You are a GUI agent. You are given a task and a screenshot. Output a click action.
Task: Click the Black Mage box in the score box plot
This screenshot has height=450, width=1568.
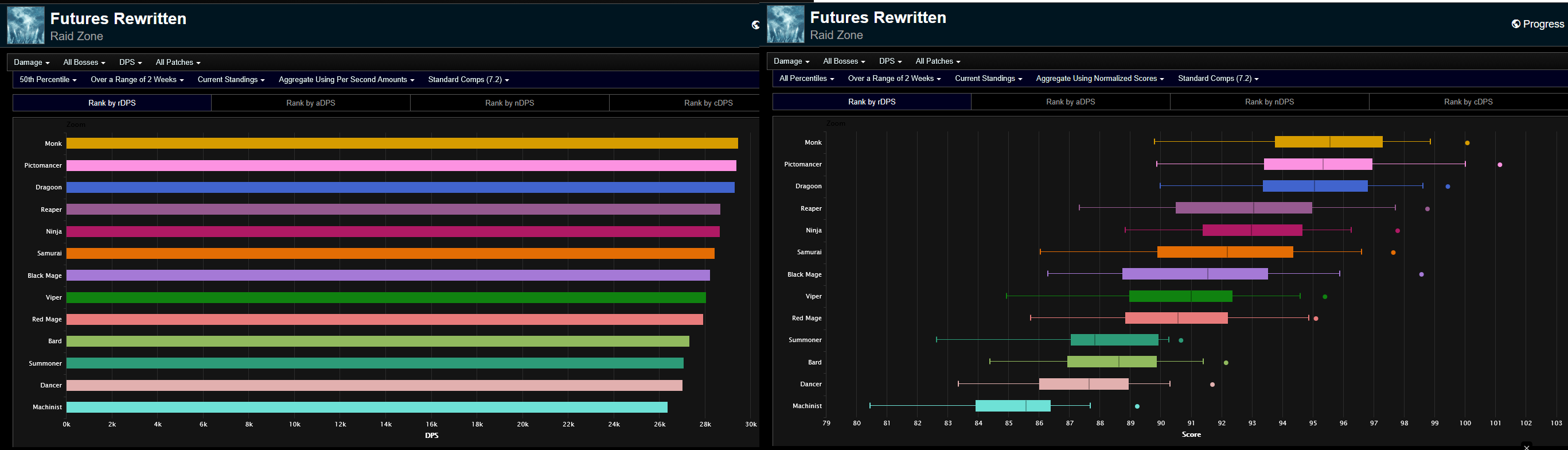(1195, 274)
